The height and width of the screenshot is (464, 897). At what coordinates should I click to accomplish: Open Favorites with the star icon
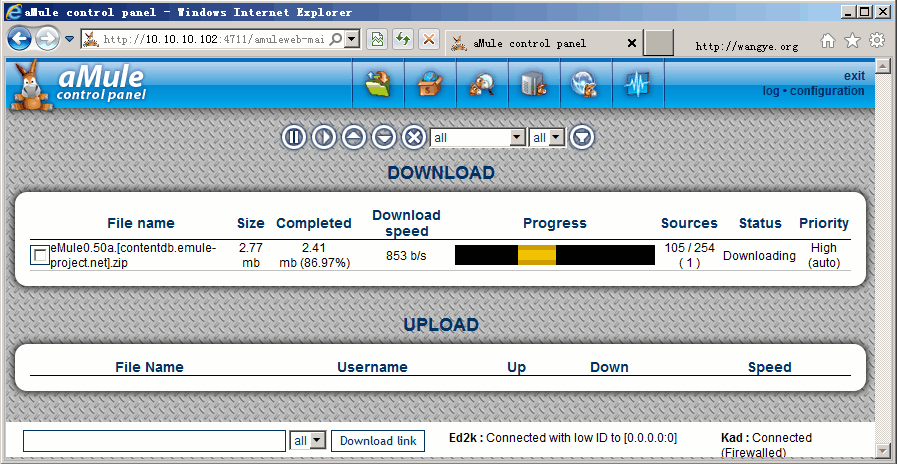pos(852,40)
